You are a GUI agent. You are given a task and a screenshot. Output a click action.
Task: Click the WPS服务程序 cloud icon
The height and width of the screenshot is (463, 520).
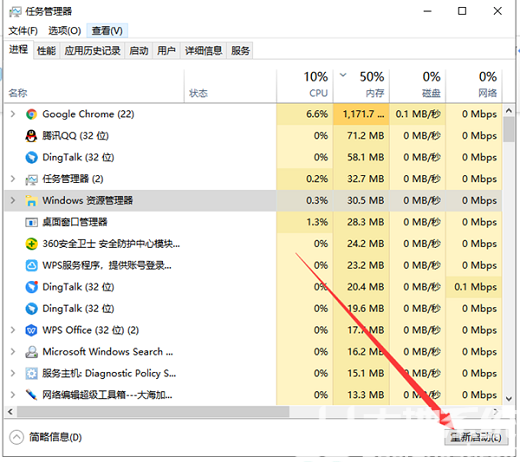[31, 266]
